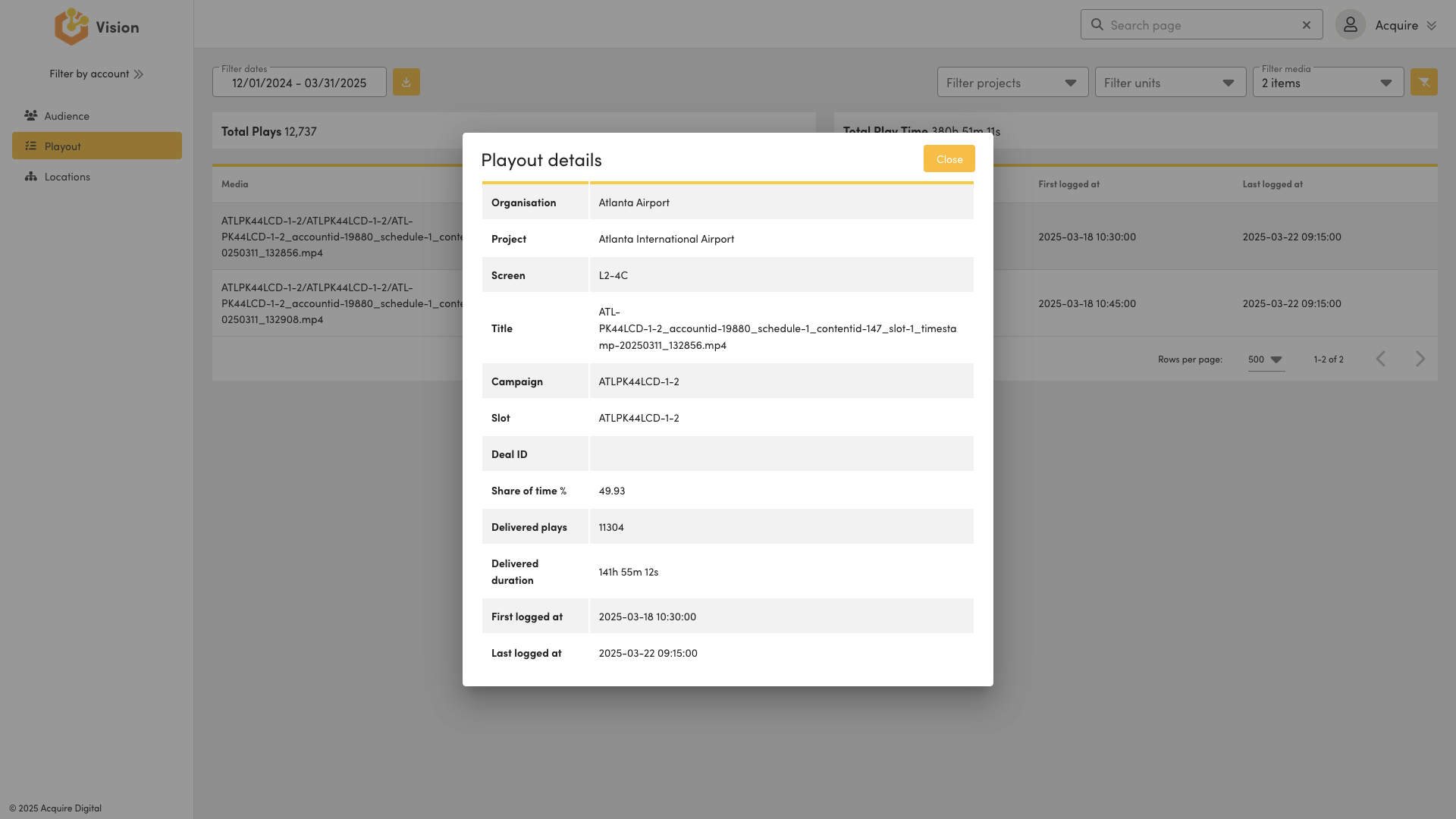Click the 1-2 of 2 pagination text
The image size is (1456, 819).
(1328, 359)
